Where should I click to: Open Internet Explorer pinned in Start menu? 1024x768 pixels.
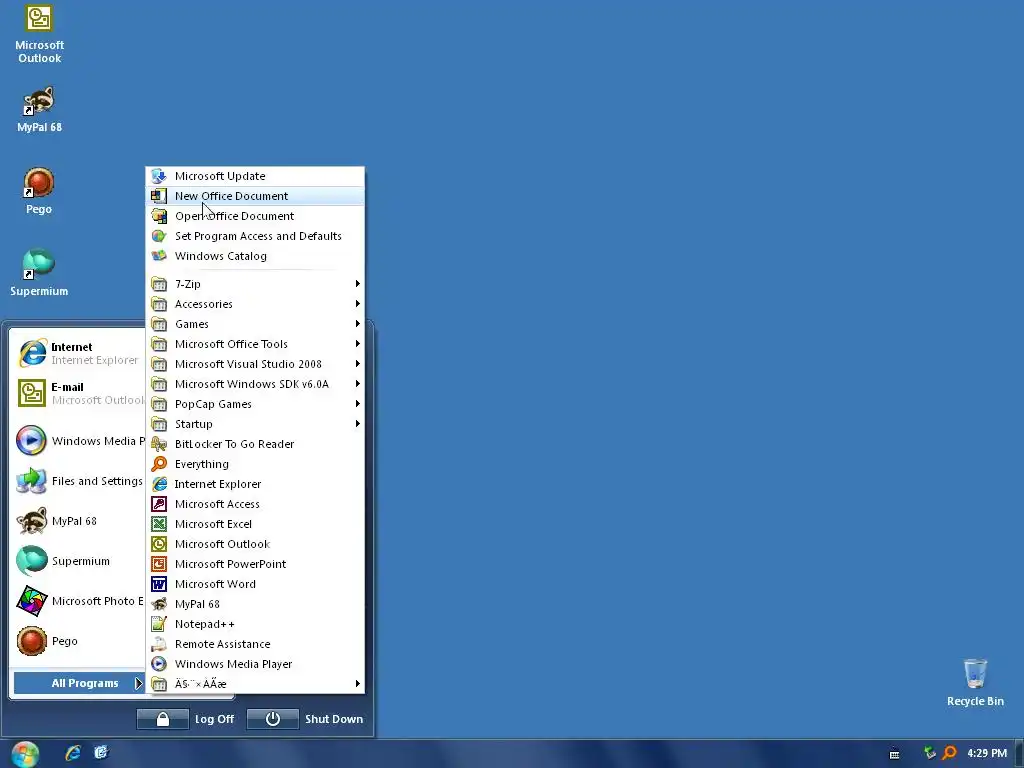(x=78, y=353)
